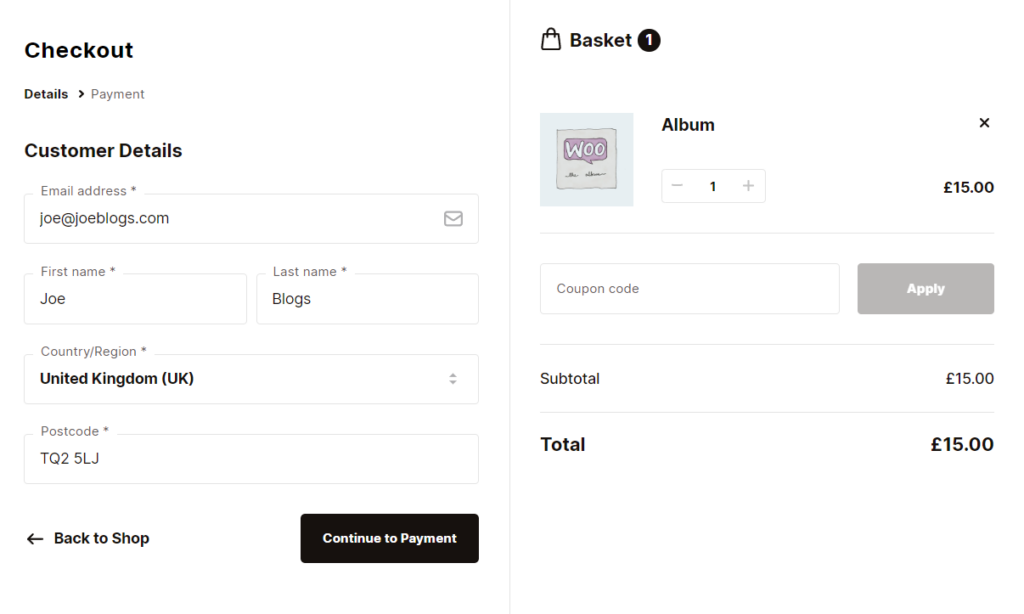Click the up-down arrows in the country field
Viewport: 1024px width, 614px height.
tap(452, 379)
